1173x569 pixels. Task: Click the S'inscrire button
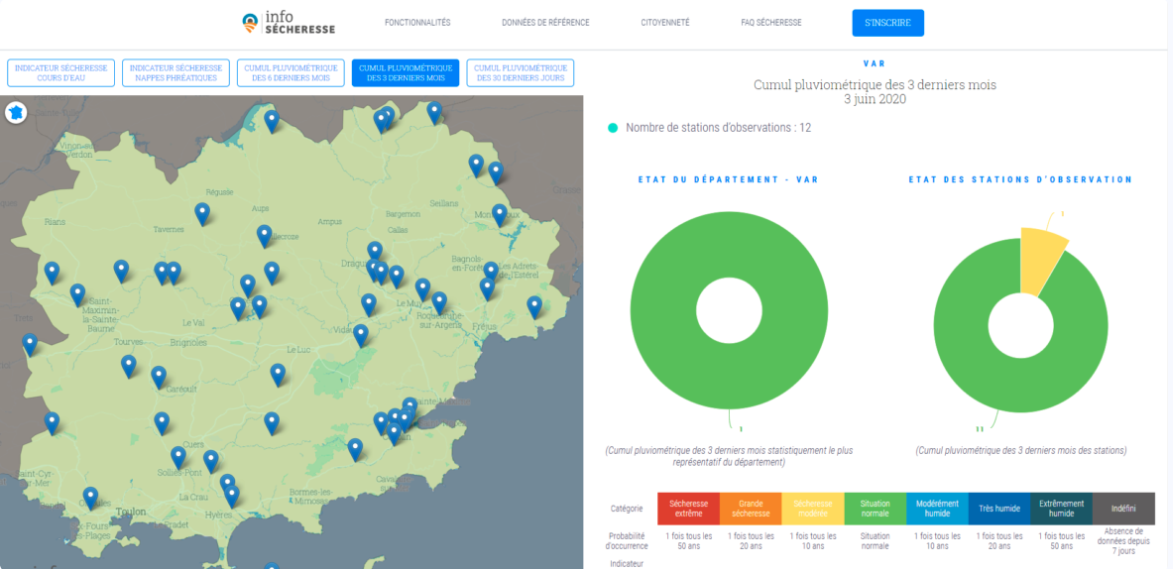(x=888, y=22)
